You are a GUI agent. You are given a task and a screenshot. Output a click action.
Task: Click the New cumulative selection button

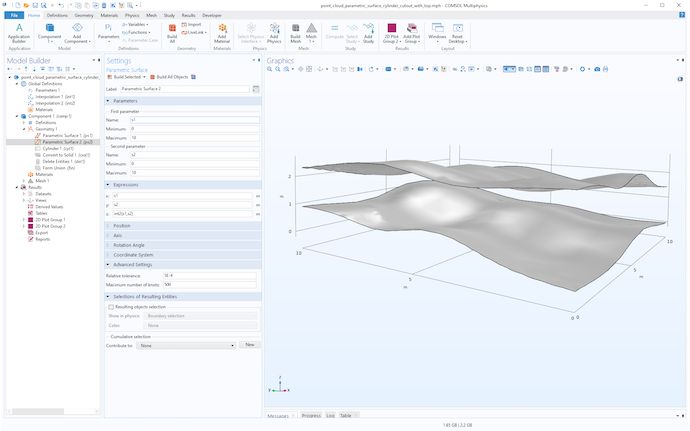click(x=250, y=345)
